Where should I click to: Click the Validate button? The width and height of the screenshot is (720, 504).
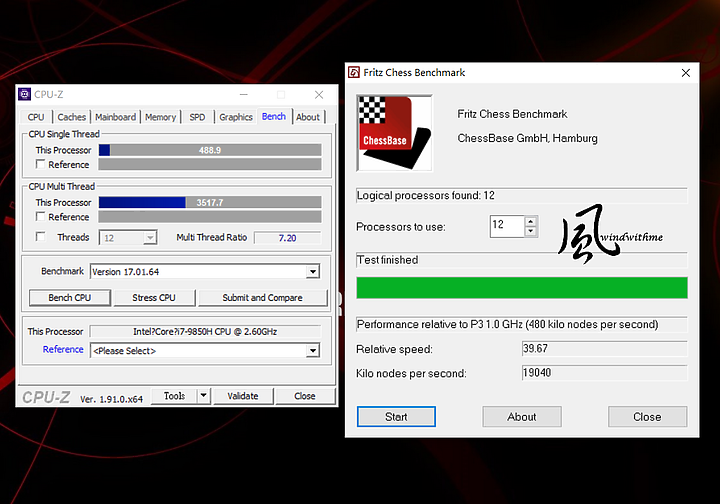coord(243,396)
